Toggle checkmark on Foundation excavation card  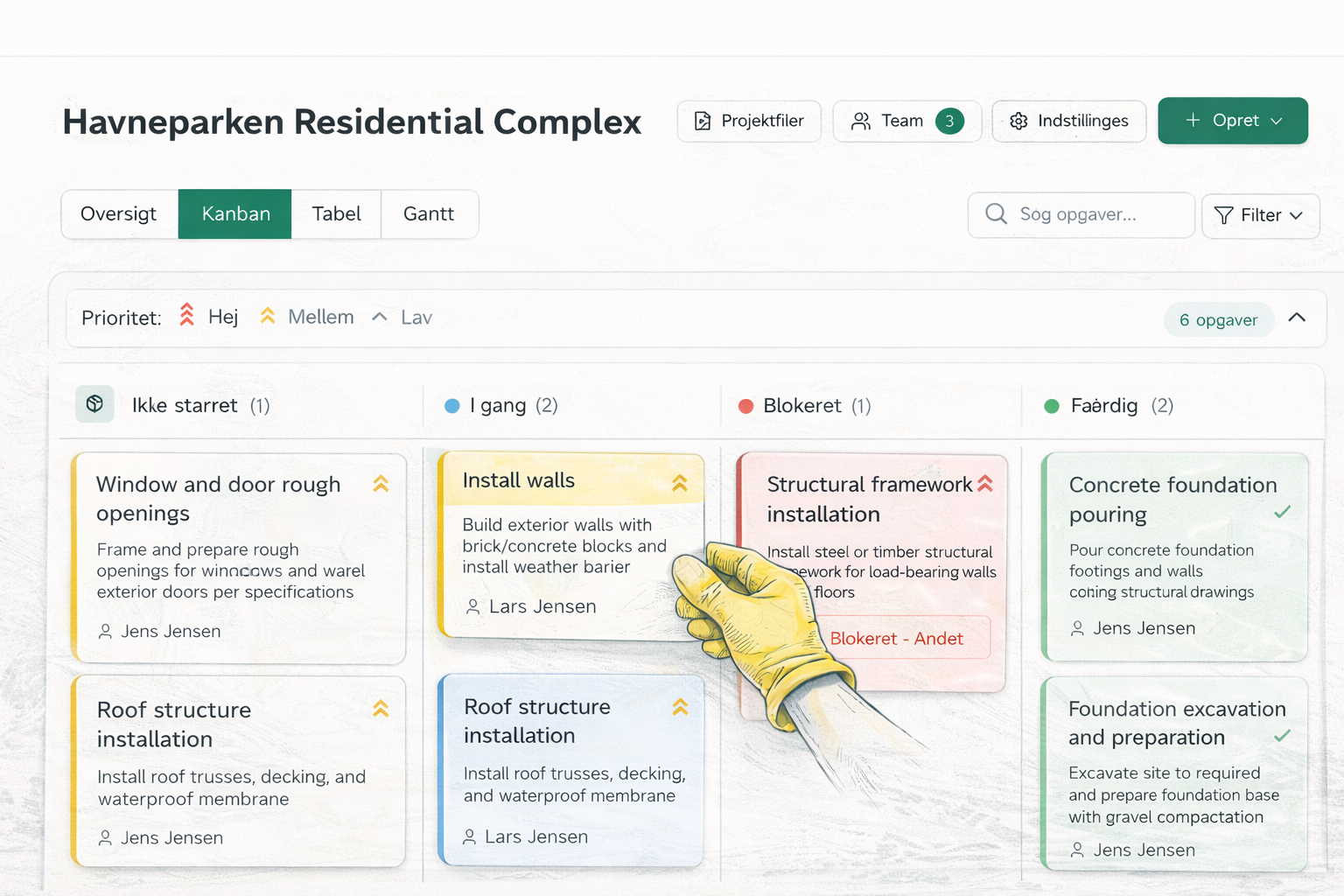click(1282, 736)
